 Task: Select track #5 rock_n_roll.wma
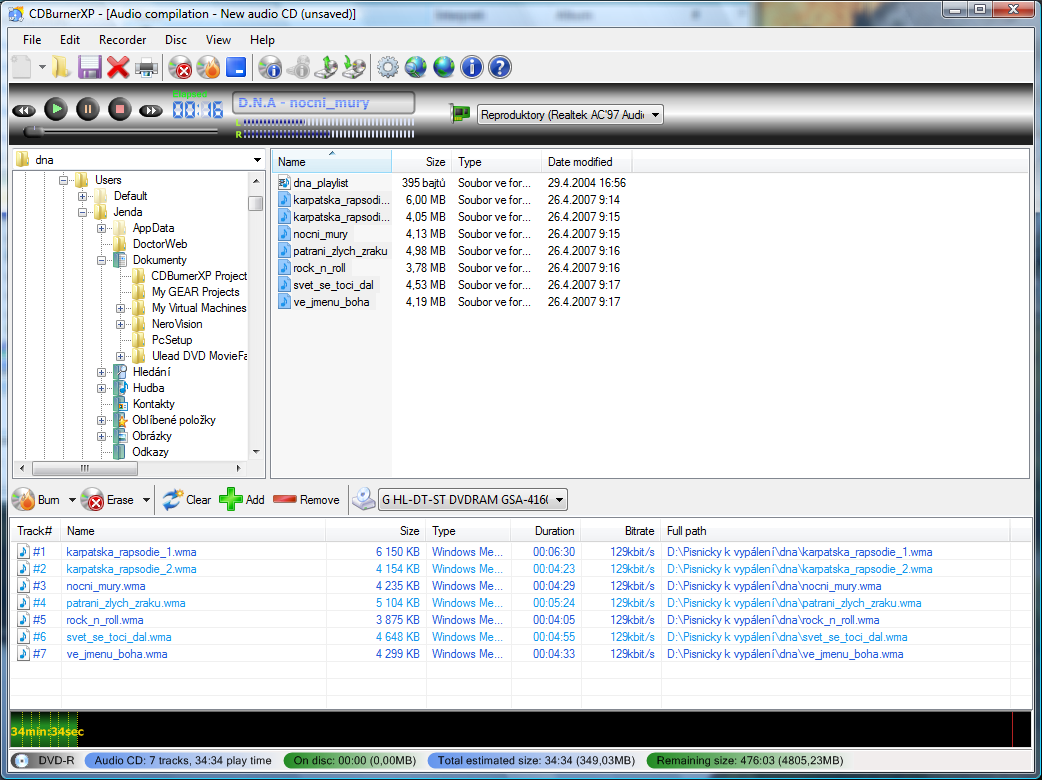[x=520, y=620]
